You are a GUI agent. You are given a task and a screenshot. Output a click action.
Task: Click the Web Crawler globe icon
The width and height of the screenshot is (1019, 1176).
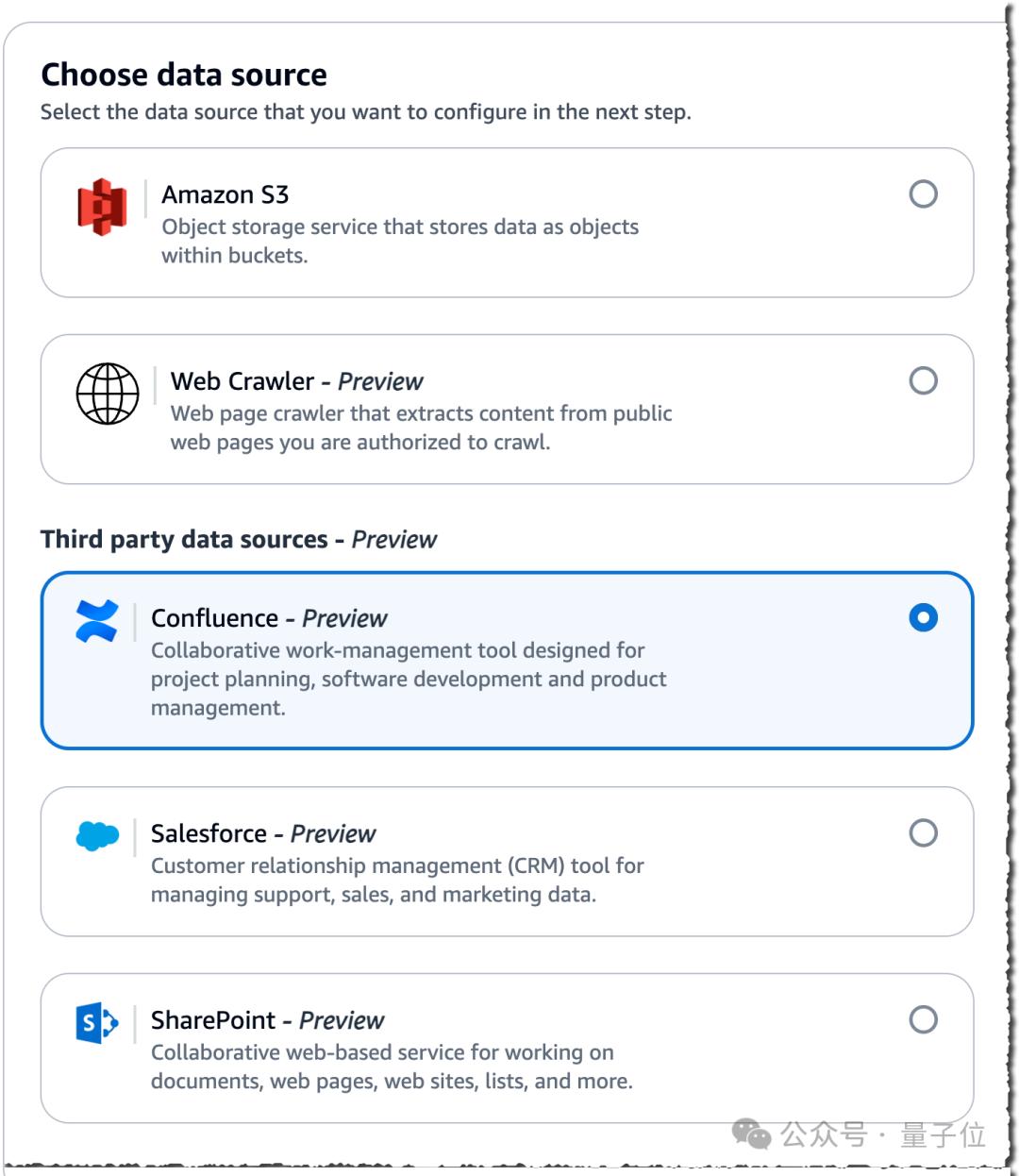tap(108, 394)
